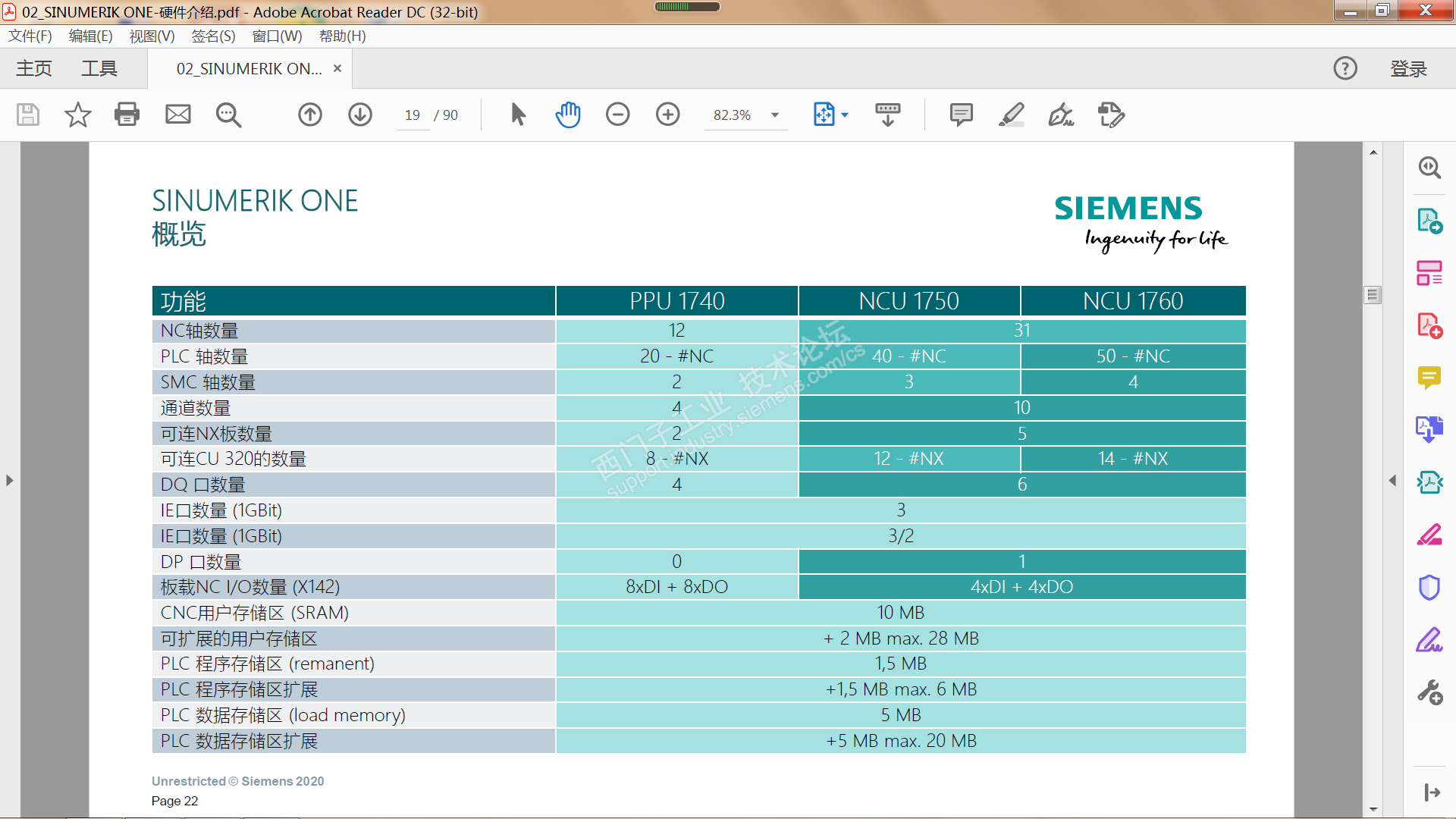
Task: Select the Hand pan tool
Action: [567, 115]
